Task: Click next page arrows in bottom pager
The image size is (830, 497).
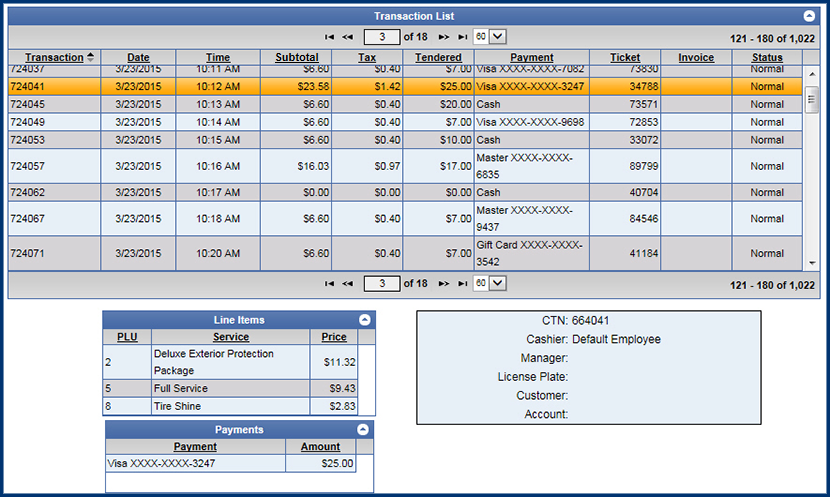Action: 444,284
